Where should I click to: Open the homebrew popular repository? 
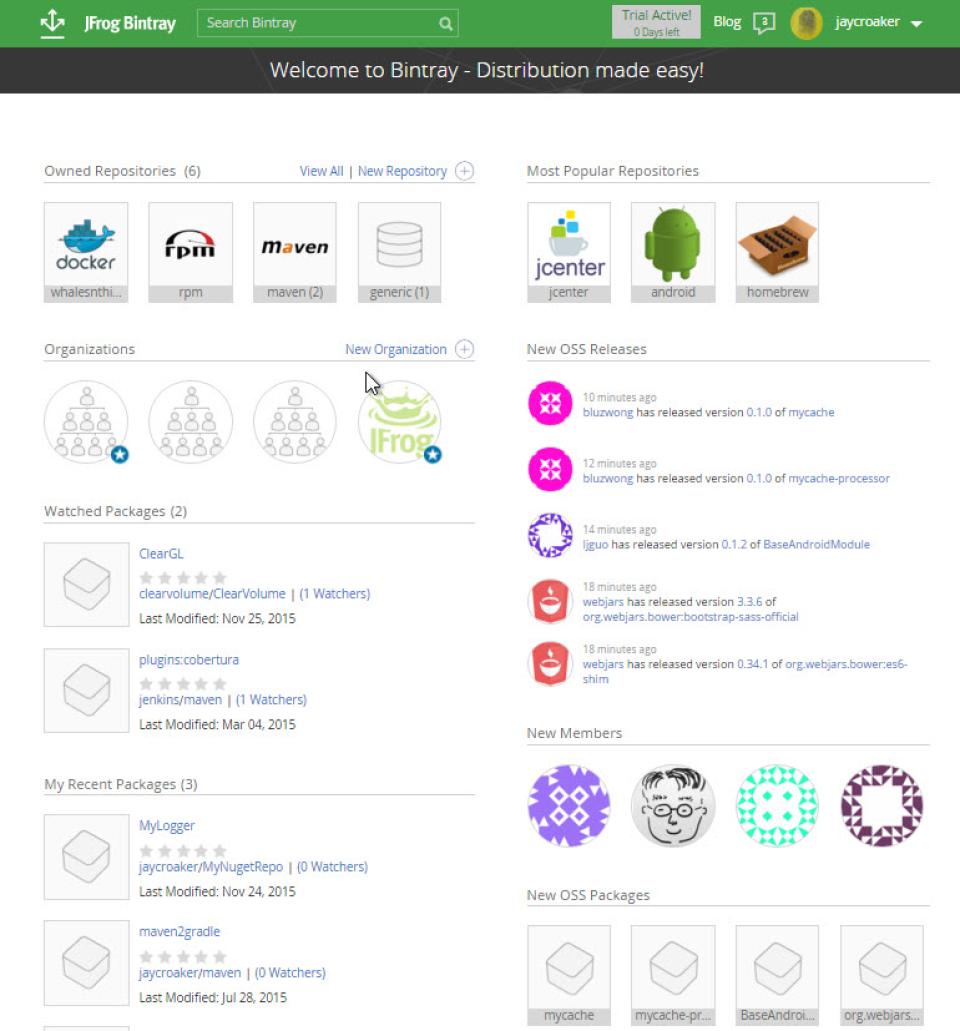click(777, 252)
